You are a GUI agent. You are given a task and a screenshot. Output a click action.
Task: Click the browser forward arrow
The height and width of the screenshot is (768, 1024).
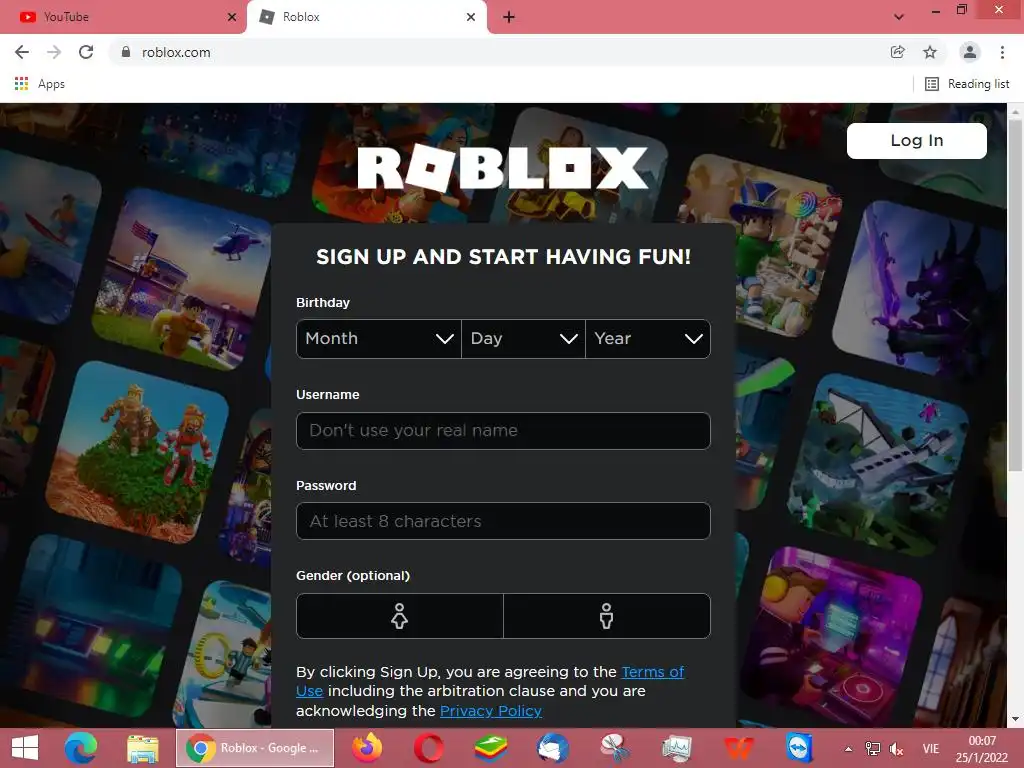click(54, 52)
